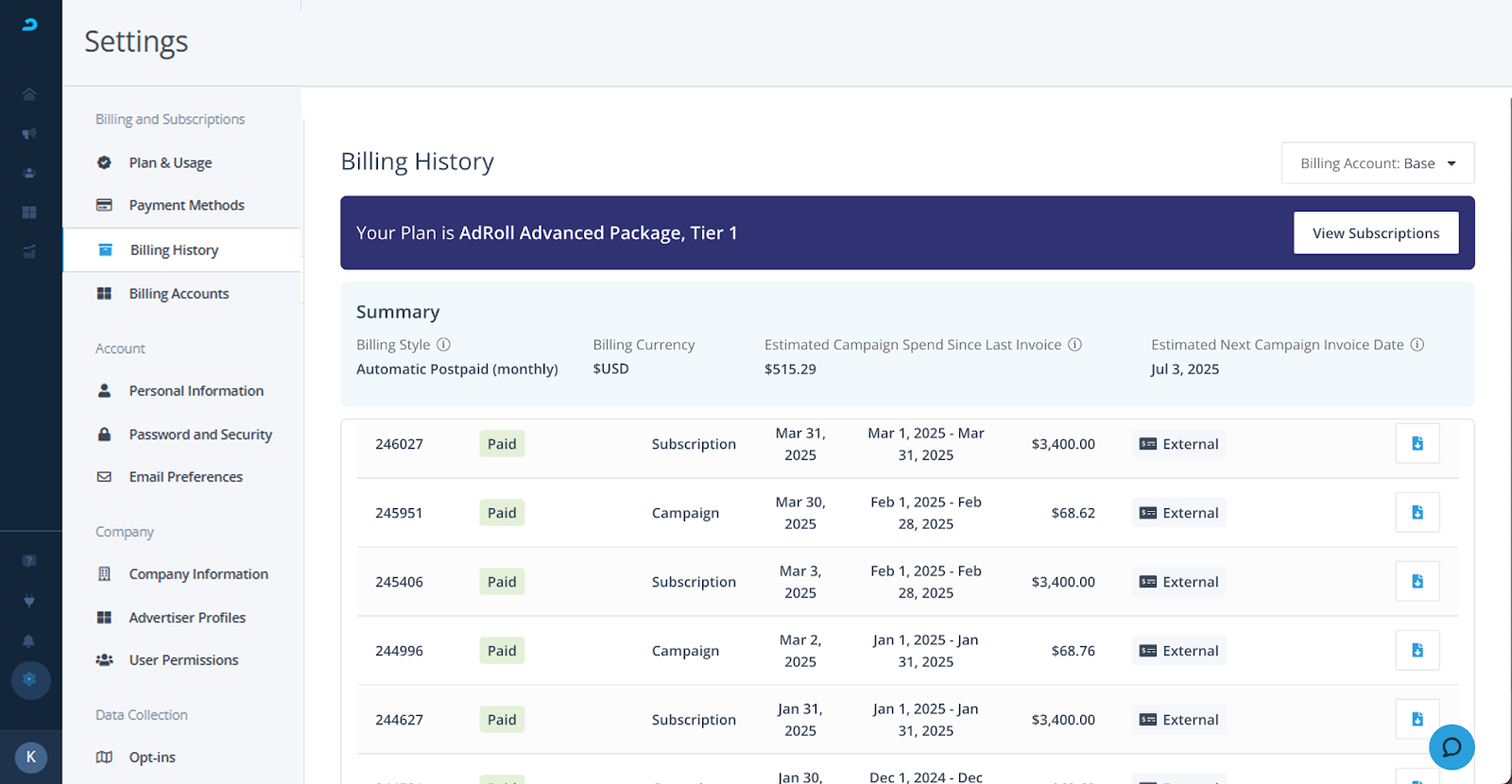Download invoice 246027 document
Image resolution: width=1512 pixels, height=784 pixels.
[x=1417, y=444]
